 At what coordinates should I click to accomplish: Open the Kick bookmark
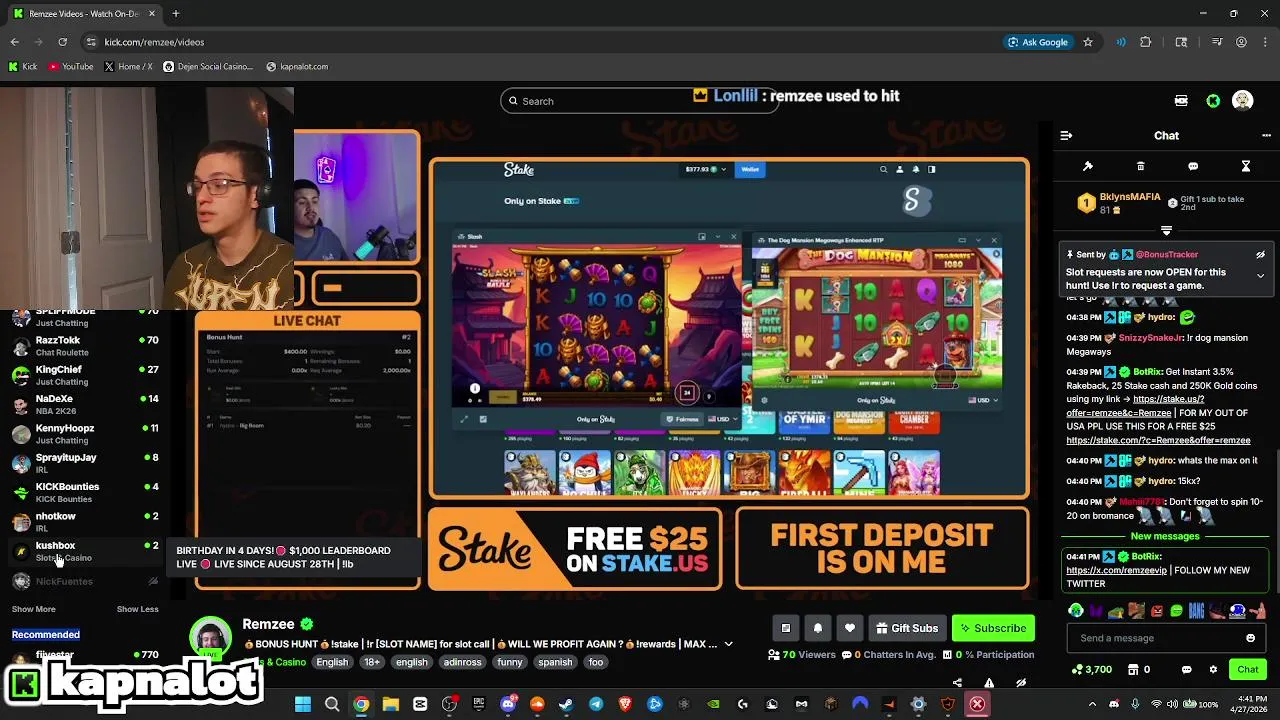tap(23, 67)
